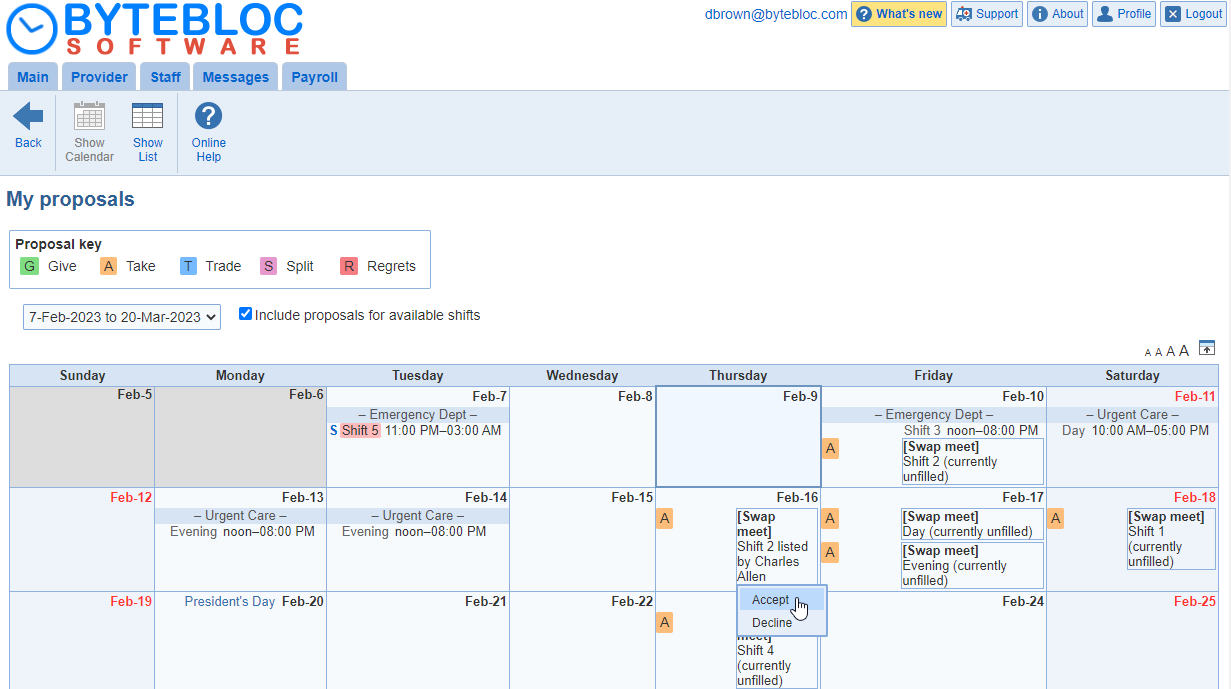
Task: Click the ByteBloc Software clock logo
Action: tap(32, 29)
